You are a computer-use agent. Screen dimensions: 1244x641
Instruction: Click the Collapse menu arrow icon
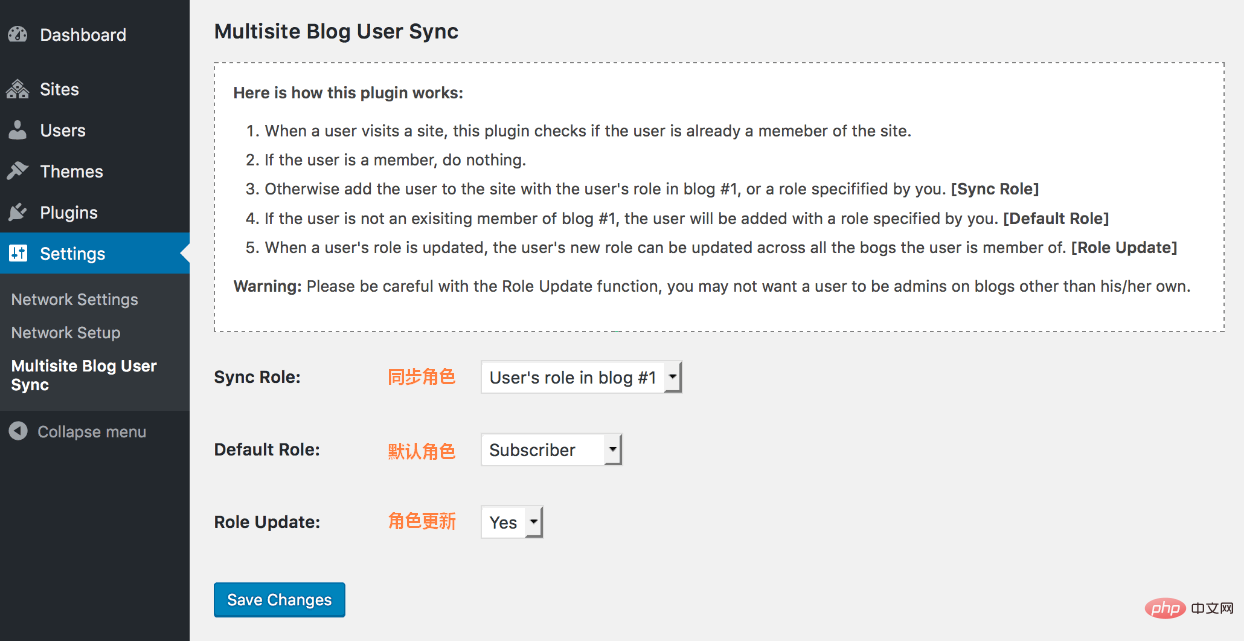click(18, 431)
